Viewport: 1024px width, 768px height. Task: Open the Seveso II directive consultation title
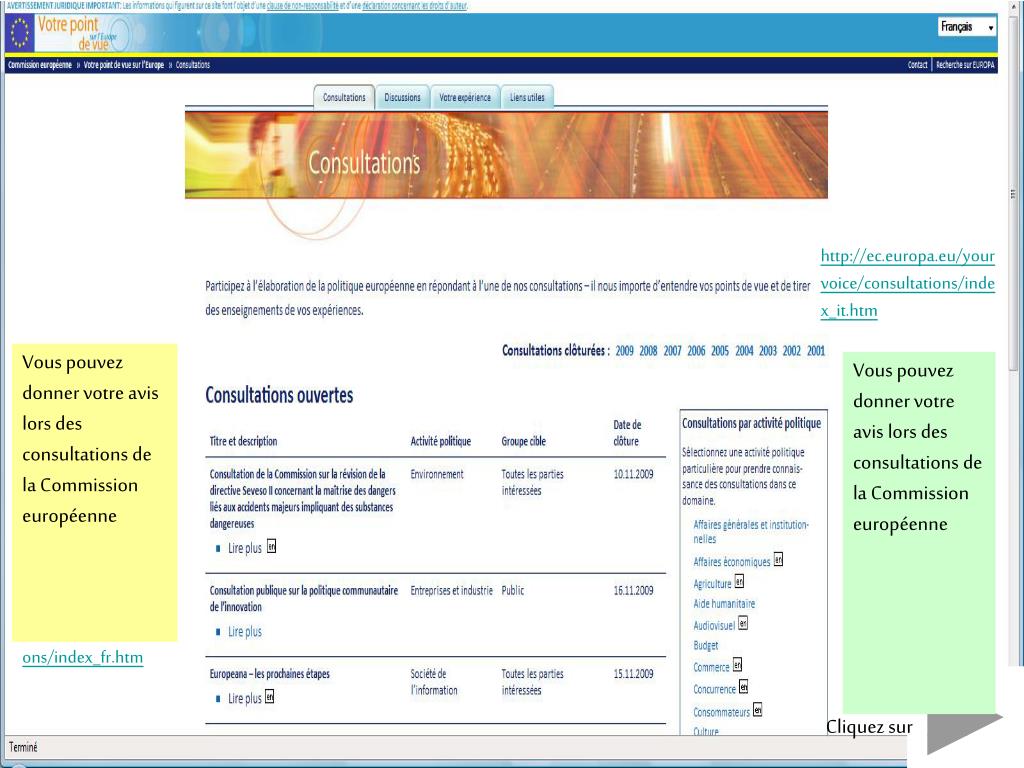[x=302, y=498]
